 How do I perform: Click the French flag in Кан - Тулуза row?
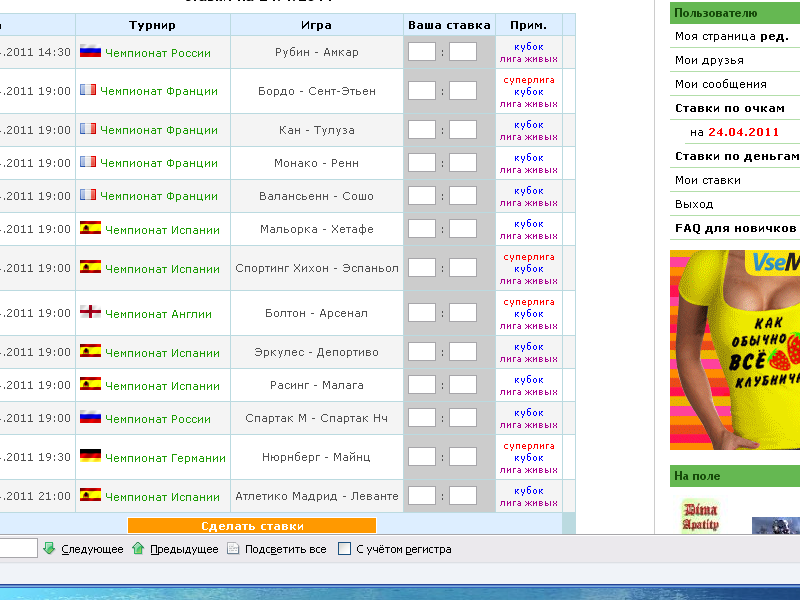(x=88, y=129)
